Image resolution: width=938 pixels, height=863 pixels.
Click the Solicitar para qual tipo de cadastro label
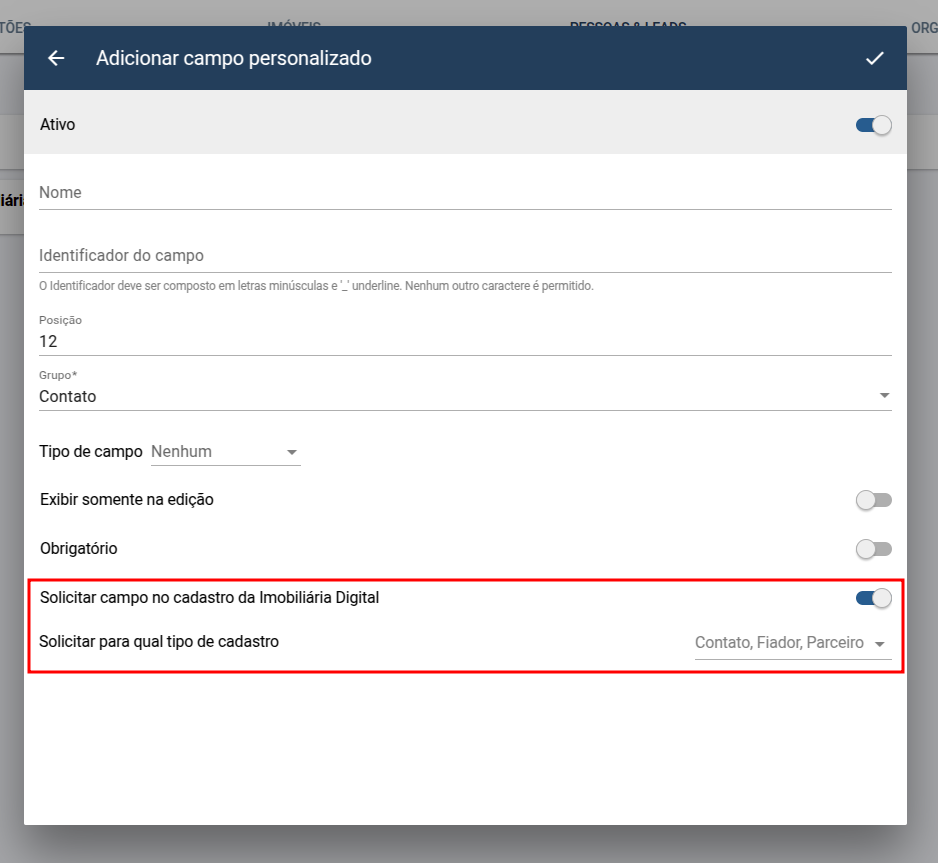159,642
